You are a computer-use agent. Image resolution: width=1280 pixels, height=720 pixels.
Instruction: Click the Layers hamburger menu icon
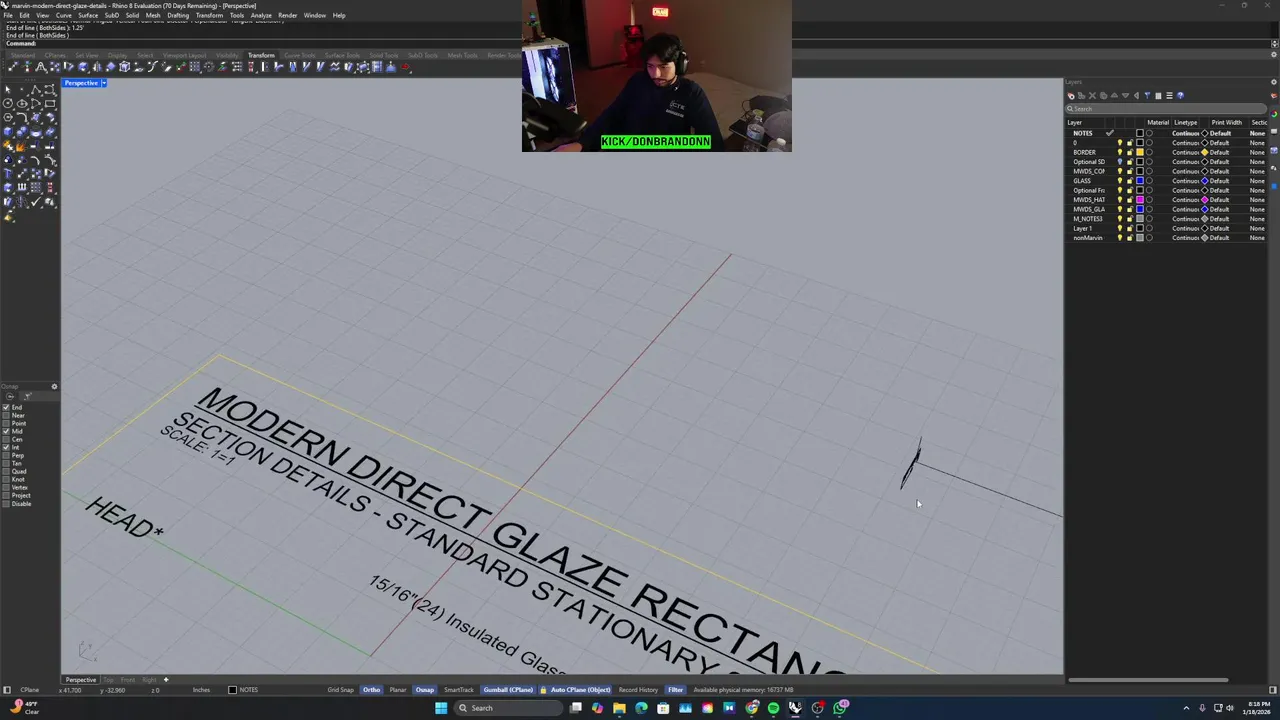click(x=1169, y=96)
